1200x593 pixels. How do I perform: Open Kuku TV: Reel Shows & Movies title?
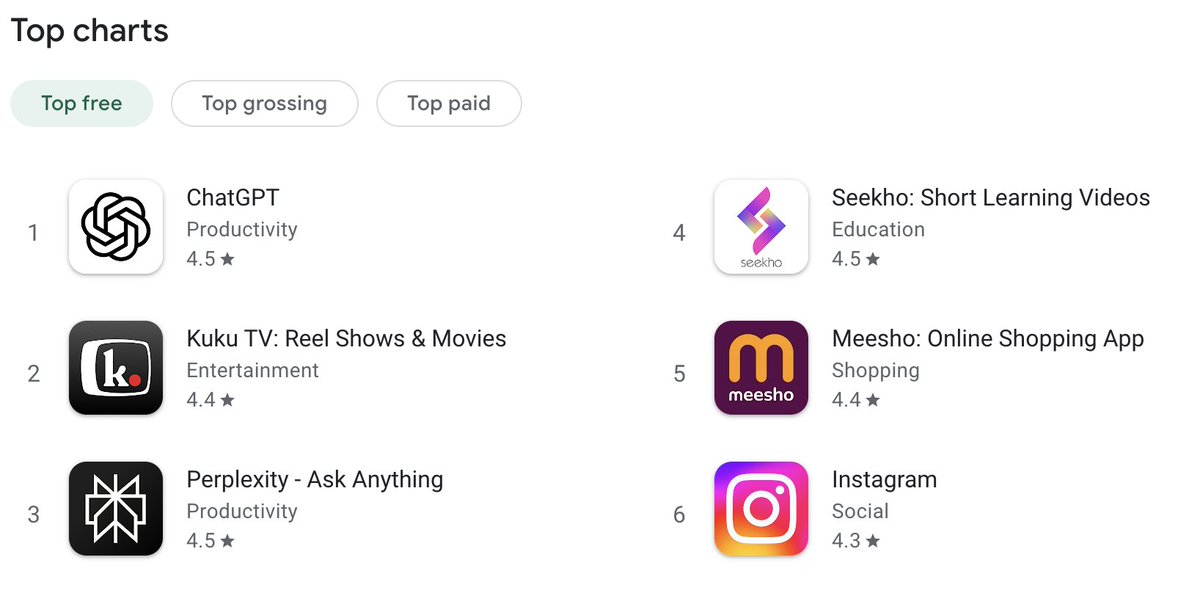click(346, 339)
